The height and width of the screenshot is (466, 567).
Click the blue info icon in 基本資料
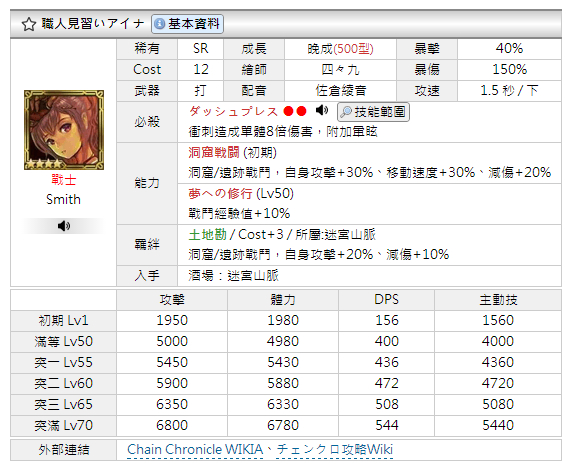[x=159, y=24]
